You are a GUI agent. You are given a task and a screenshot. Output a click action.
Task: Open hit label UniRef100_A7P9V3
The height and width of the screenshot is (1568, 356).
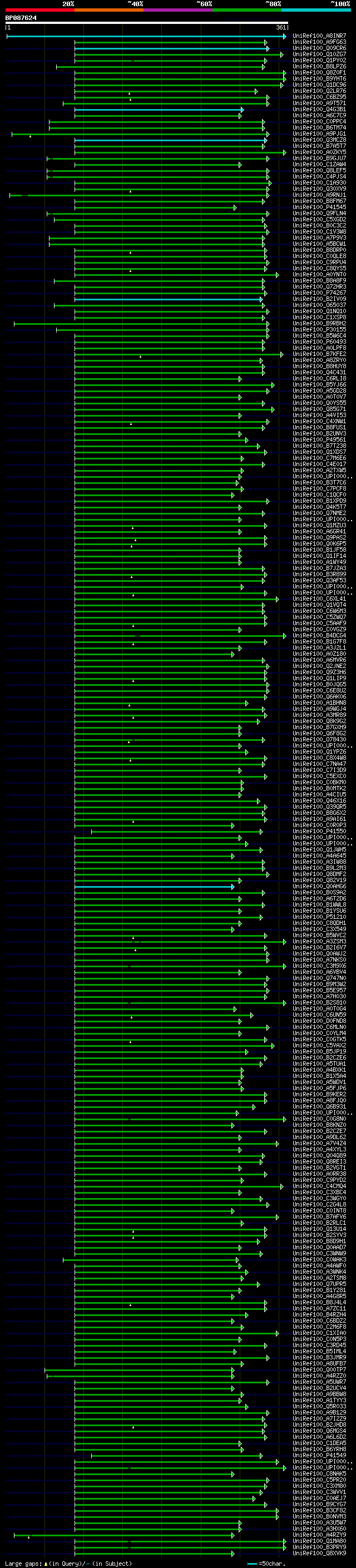pyautogui.click(x=319, y=238)
